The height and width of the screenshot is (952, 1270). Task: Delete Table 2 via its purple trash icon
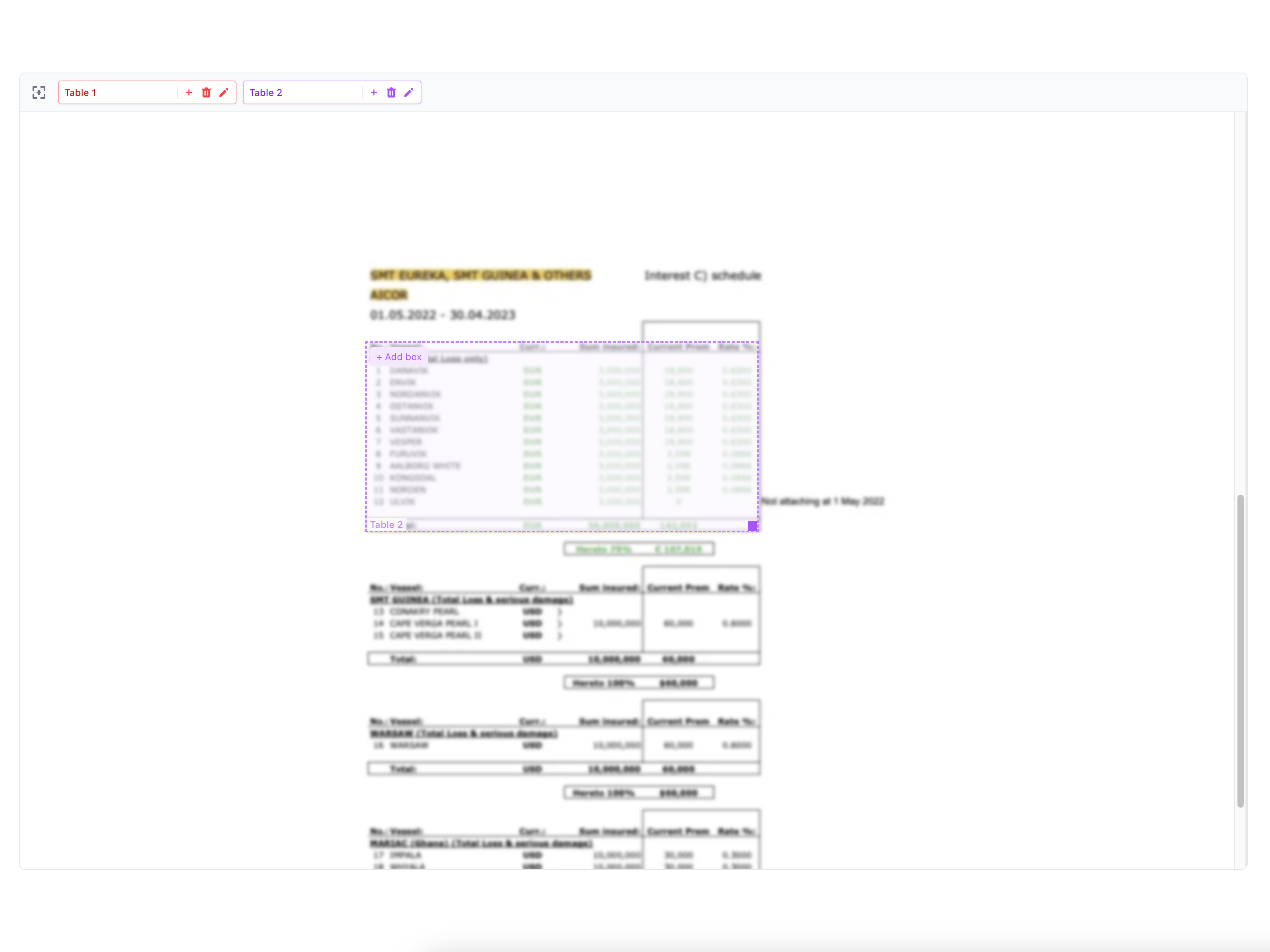click(x=392, y=92)
